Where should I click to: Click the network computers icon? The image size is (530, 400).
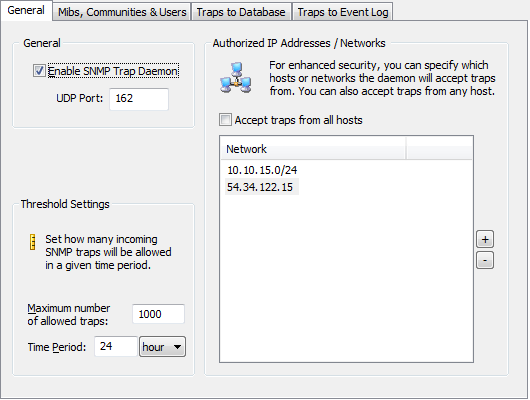[236, 78]
